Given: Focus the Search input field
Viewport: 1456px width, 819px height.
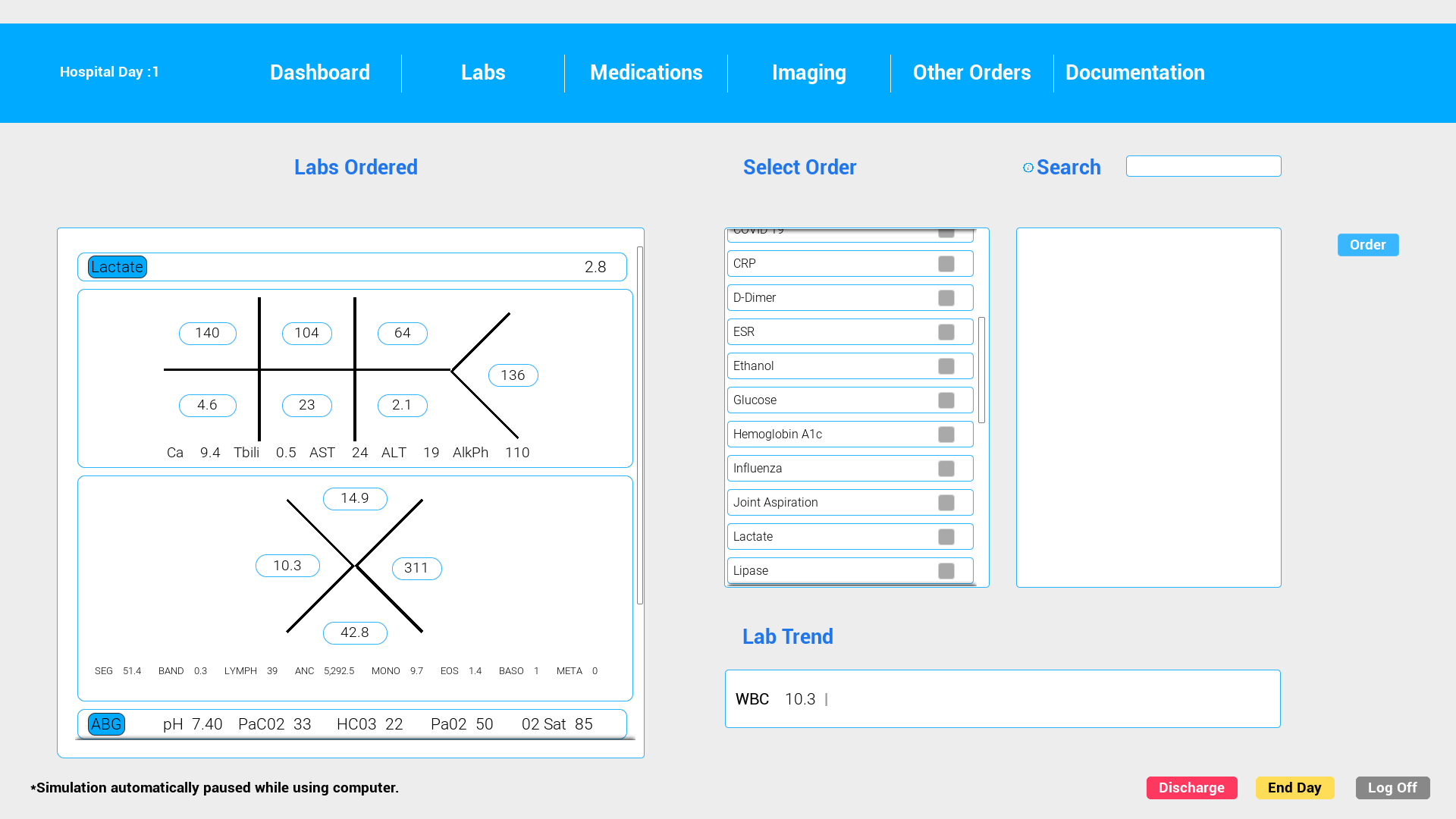Looking at the screenshot, I should click(x=1203, y=166).
